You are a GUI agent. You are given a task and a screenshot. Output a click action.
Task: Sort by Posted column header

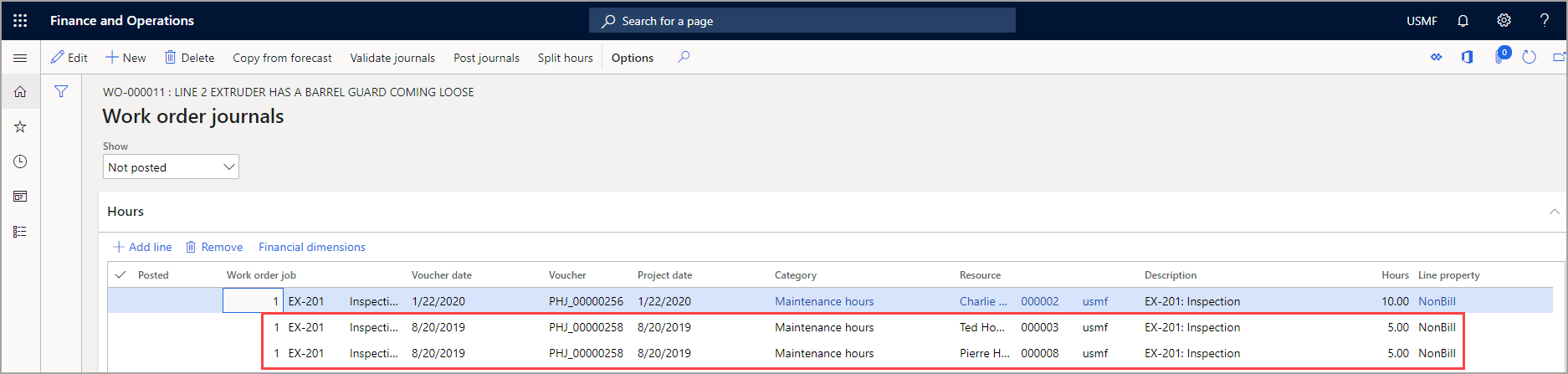(x=153, y=275)
